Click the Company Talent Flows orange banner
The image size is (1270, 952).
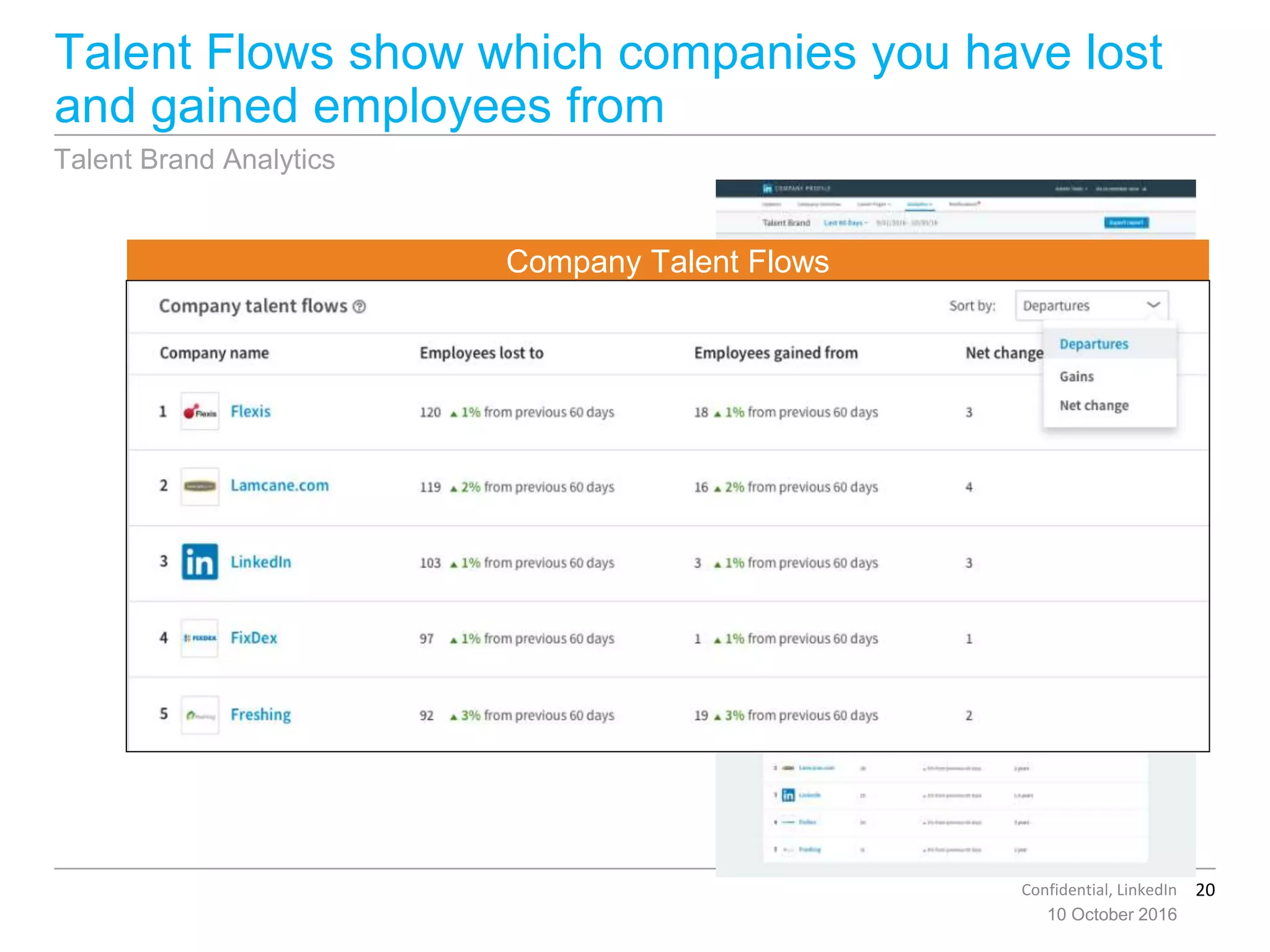click(668, 261)
